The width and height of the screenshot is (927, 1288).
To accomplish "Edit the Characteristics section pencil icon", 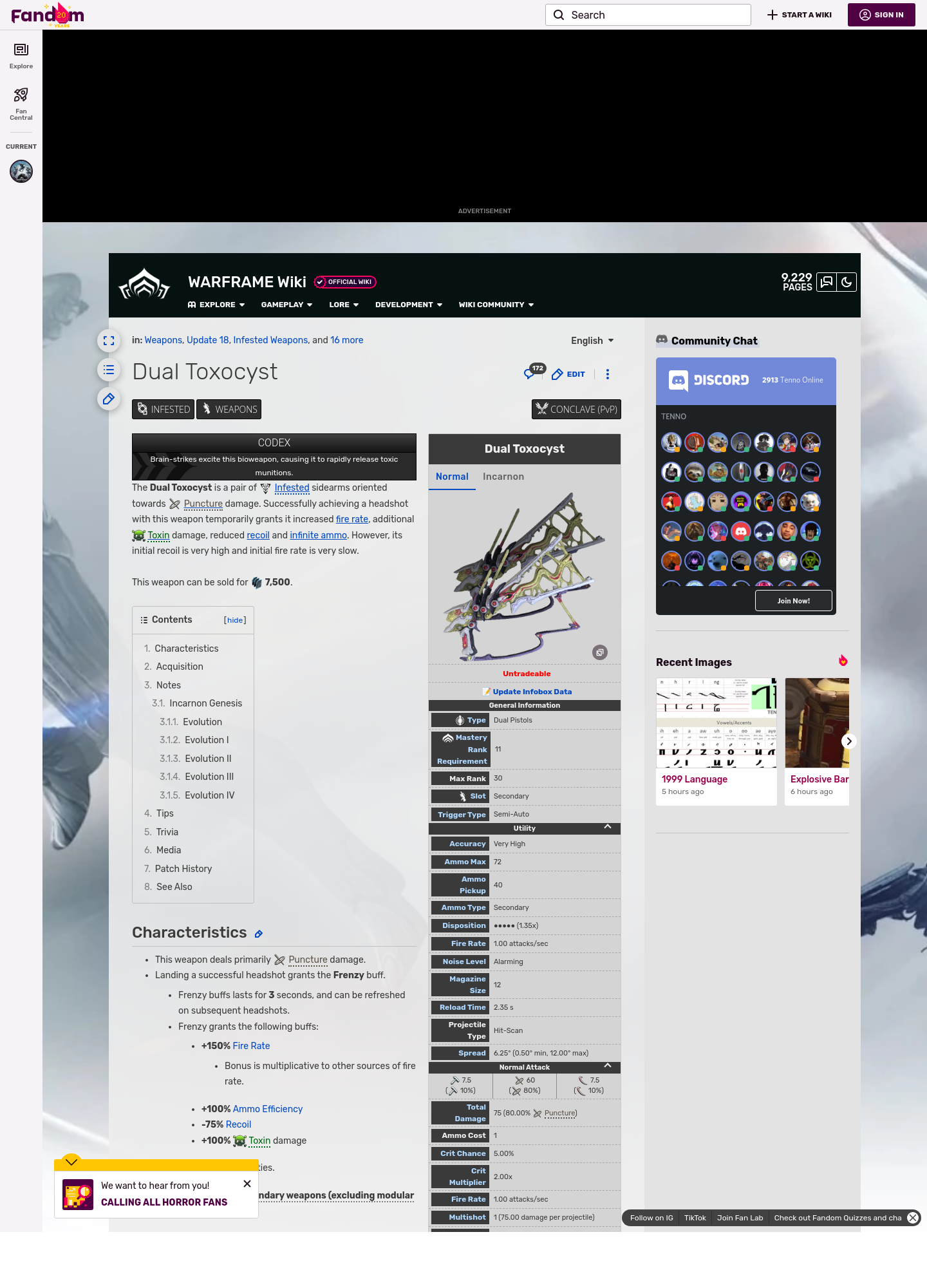I will 259,934.
